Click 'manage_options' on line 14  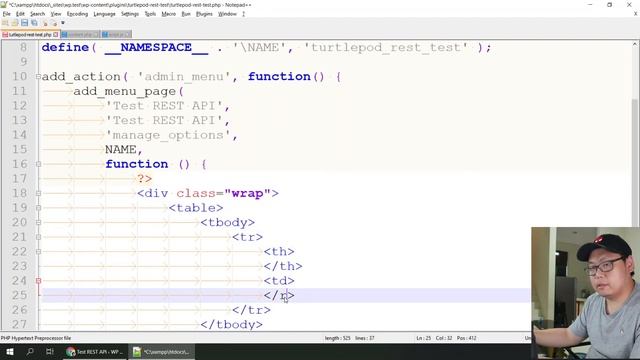[x=168, y=135]
